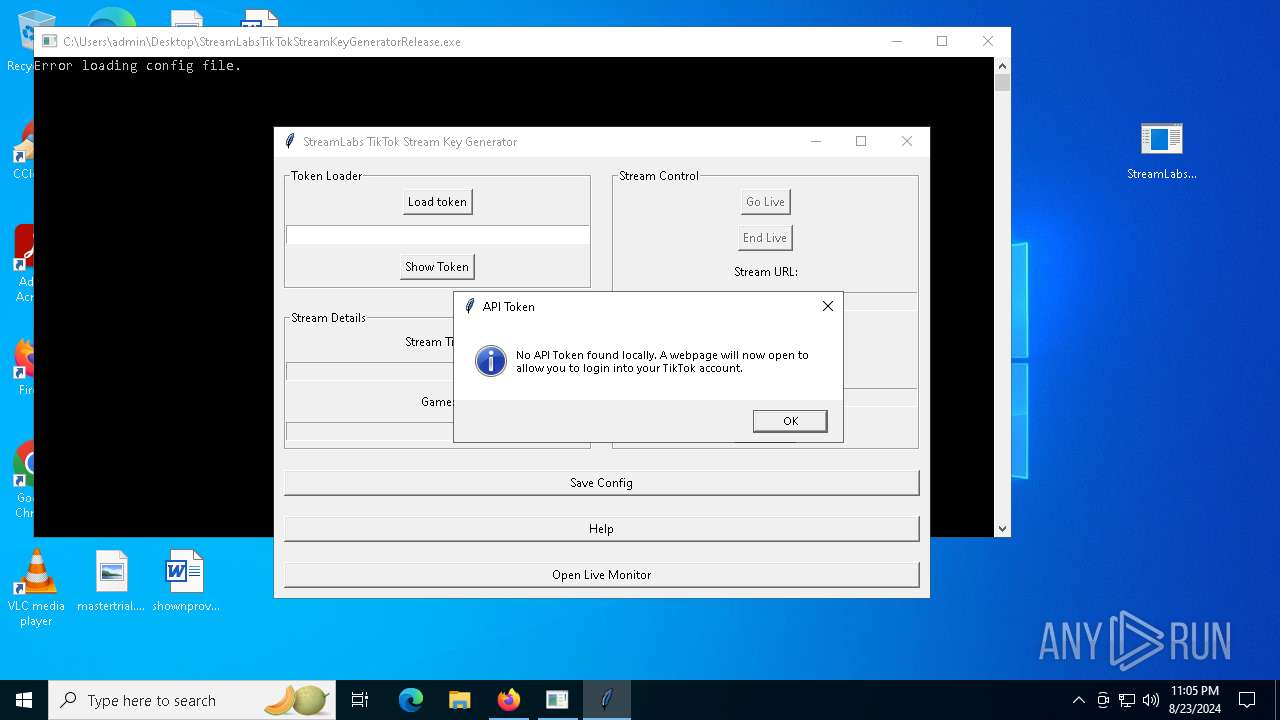
Task: Open the Help button
Action: pos(601,529)
